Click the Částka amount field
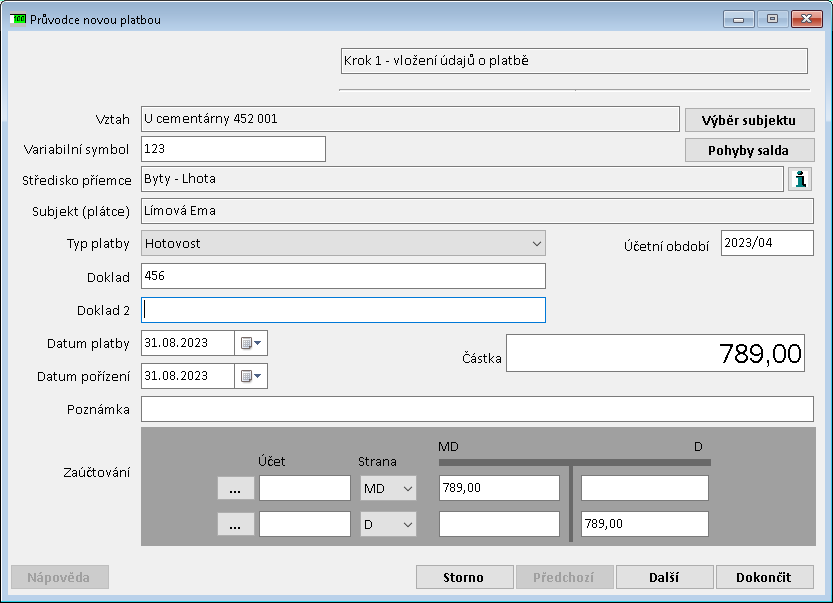Image resolution: width=833 pixels, height=603 pixels. (x=655, y=353)
